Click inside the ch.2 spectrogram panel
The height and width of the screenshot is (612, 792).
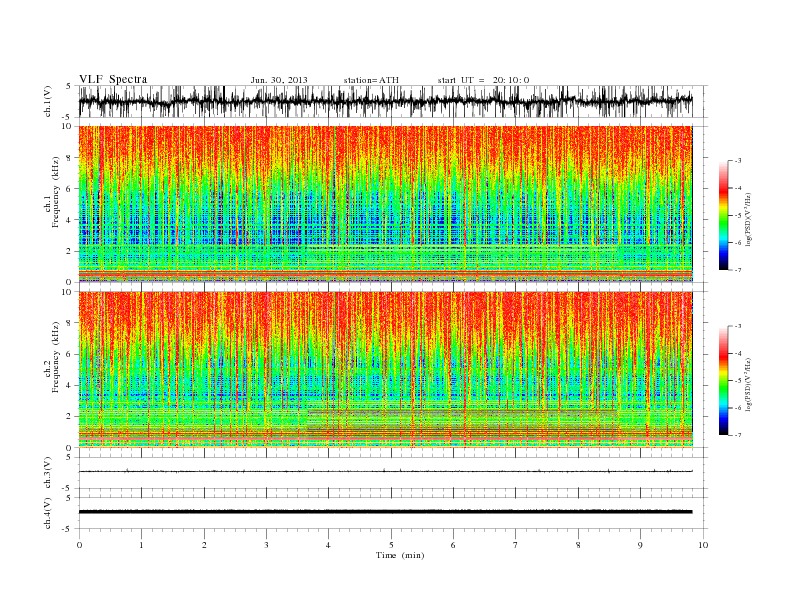[385, 369]
